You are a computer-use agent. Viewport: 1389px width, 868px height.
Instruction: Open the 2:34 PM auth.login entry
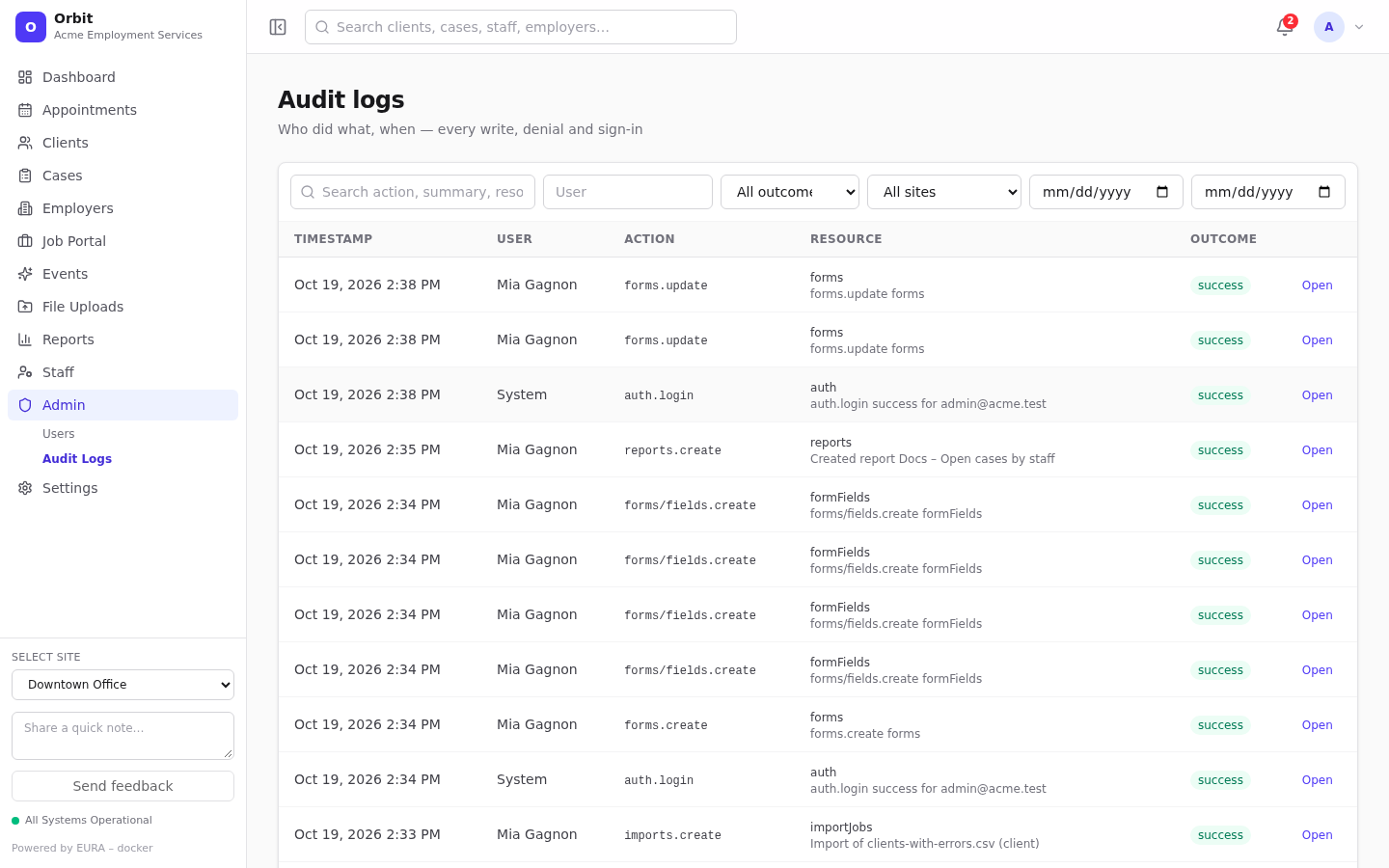[x=1317, y=780]
